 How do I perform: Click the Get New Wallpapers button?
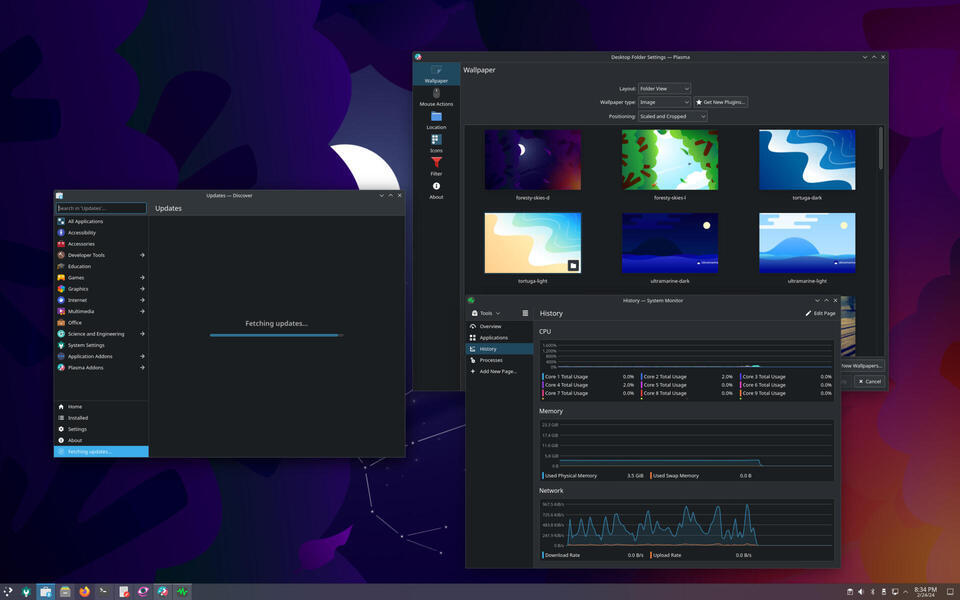coord(862,366)
